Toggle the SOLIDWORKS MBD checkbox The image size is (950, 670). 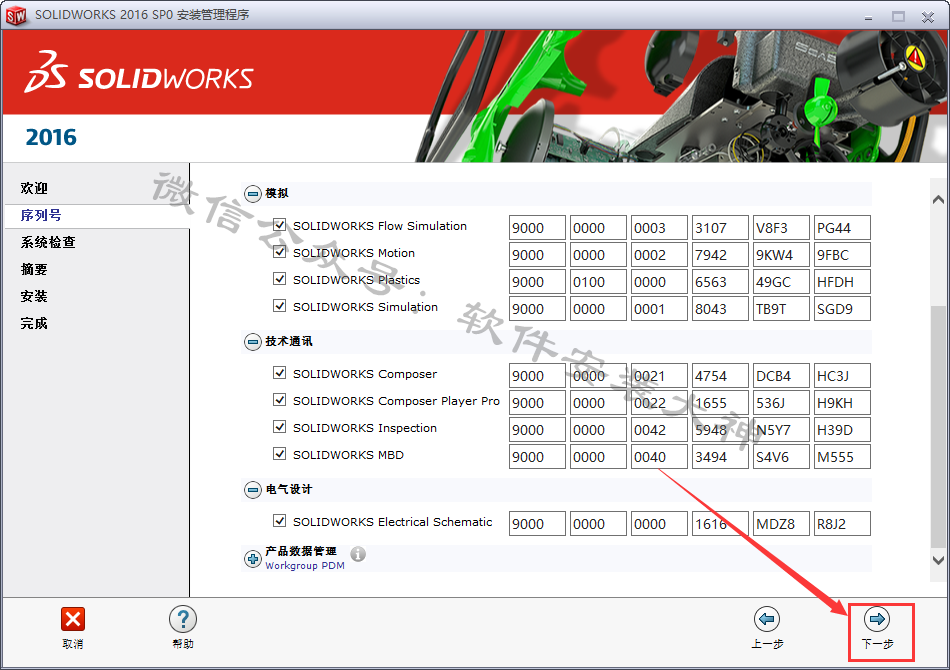click(x=279, y=453)
